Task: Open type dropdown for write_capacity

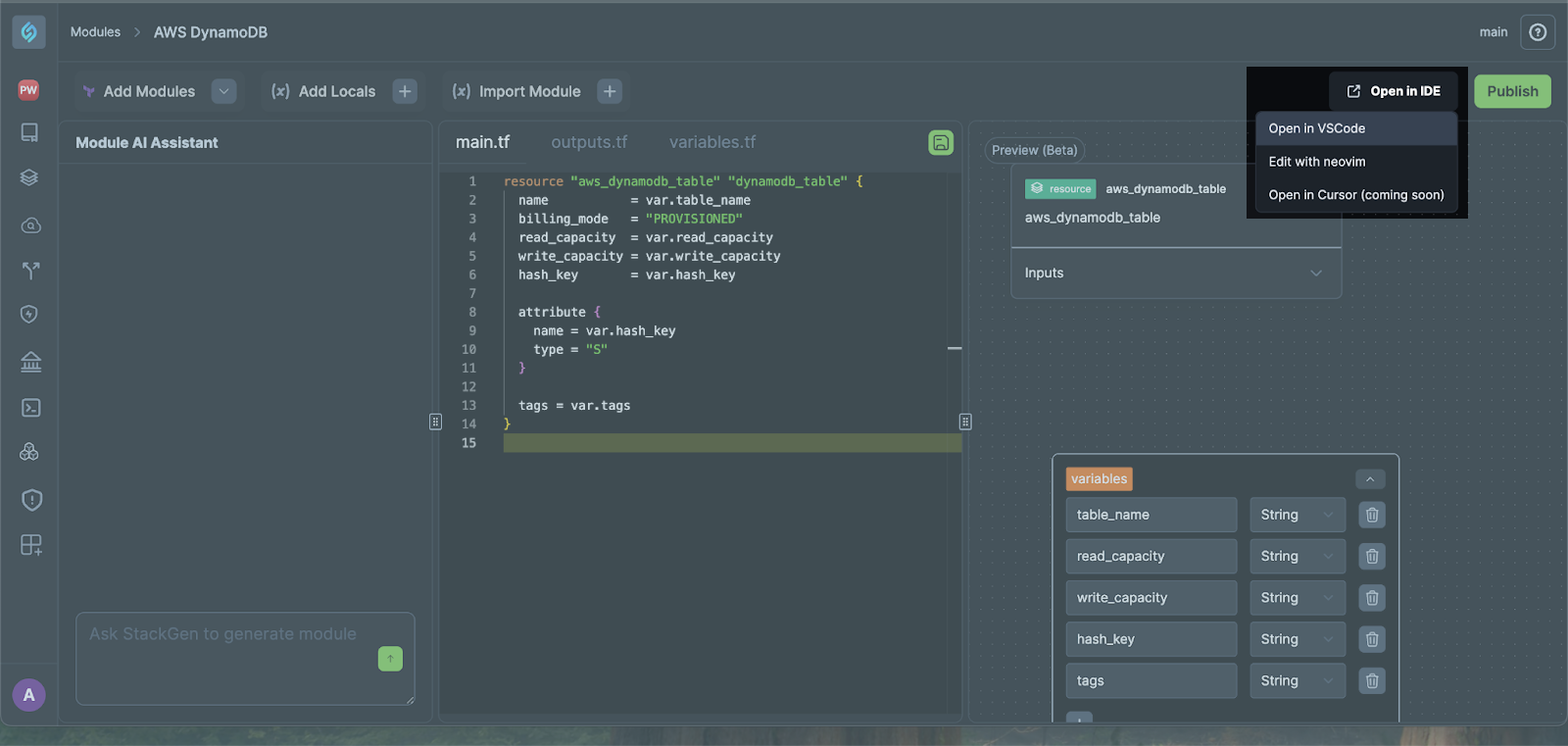Action: tap(1298, 598)
